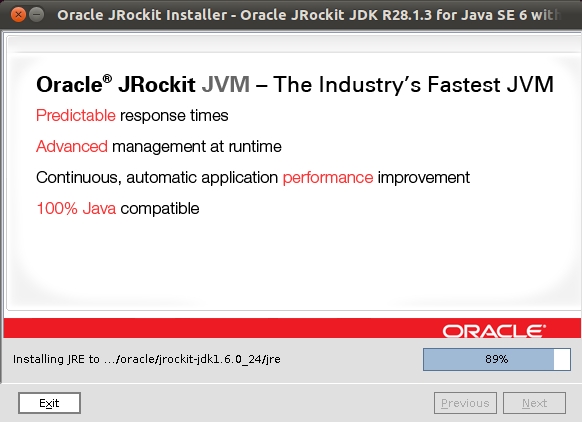This screenshot has width=582, height=422.
Task: Close the JRockit installer window
Action: [x=18, y=15]
